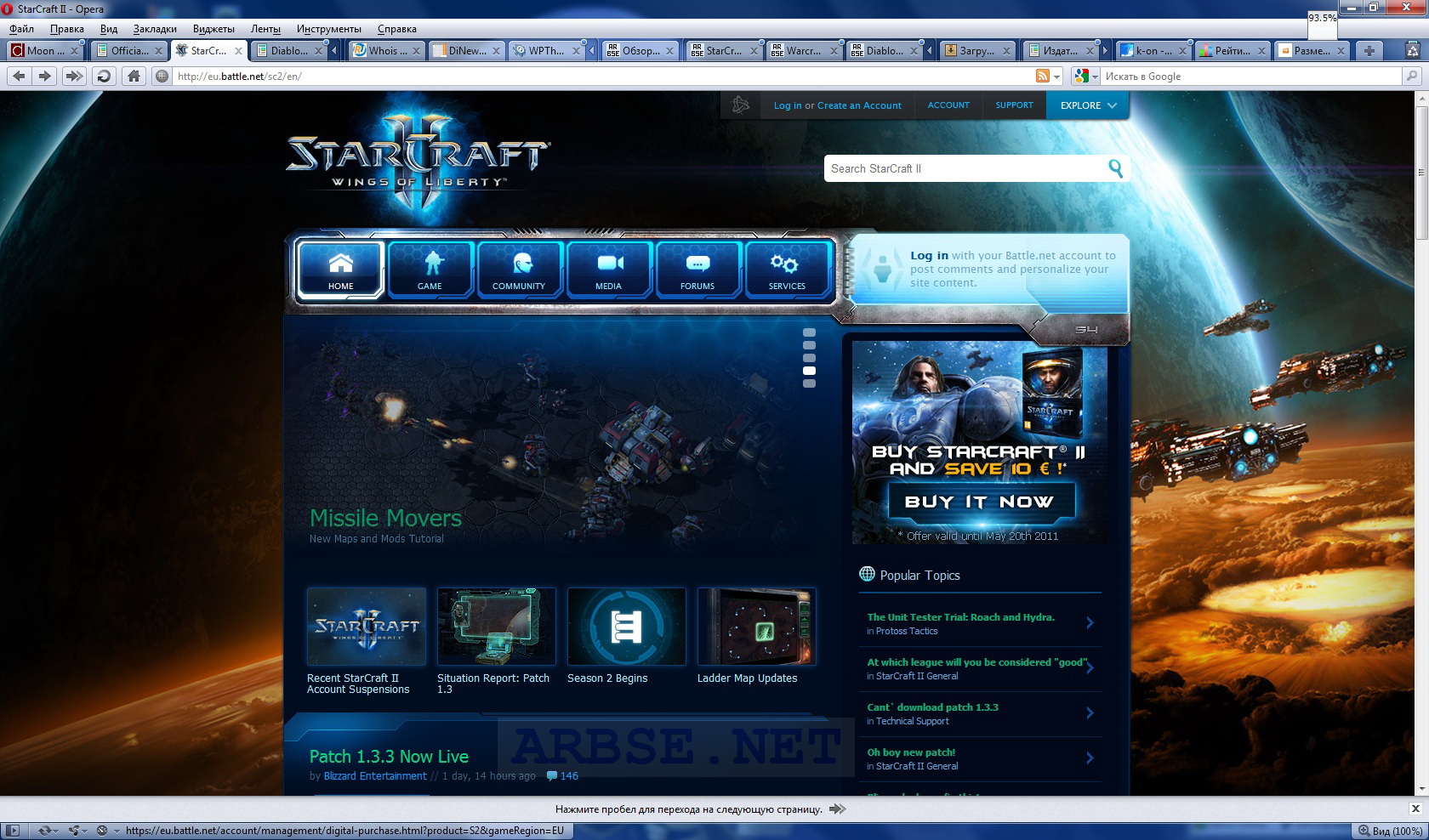
Task: Open 'At which league' topic arrow
Action: click(x=1090, y=668)
